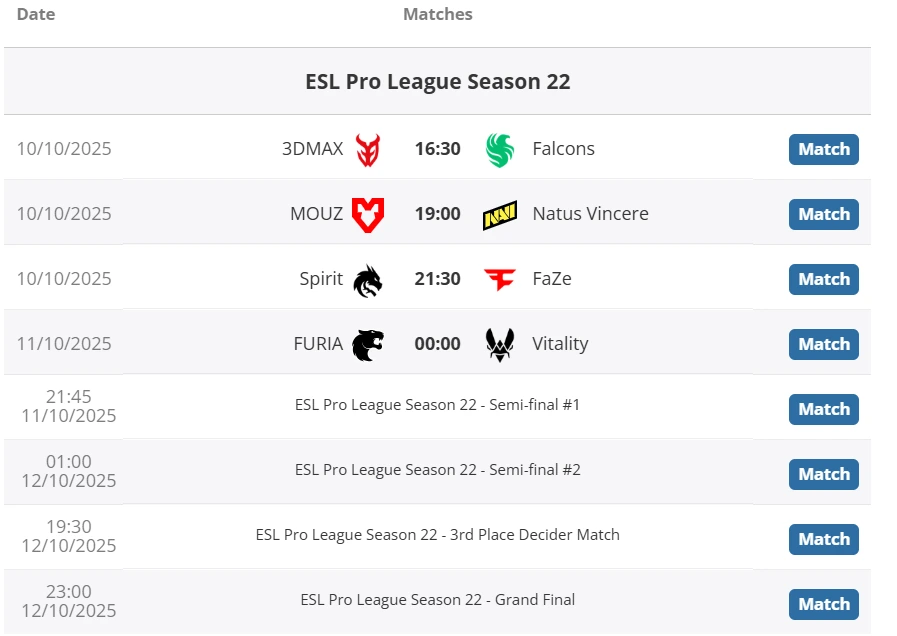Click the FaZe team logo
The height and width of the screenshot is (636, 897).
click(499, 279)
